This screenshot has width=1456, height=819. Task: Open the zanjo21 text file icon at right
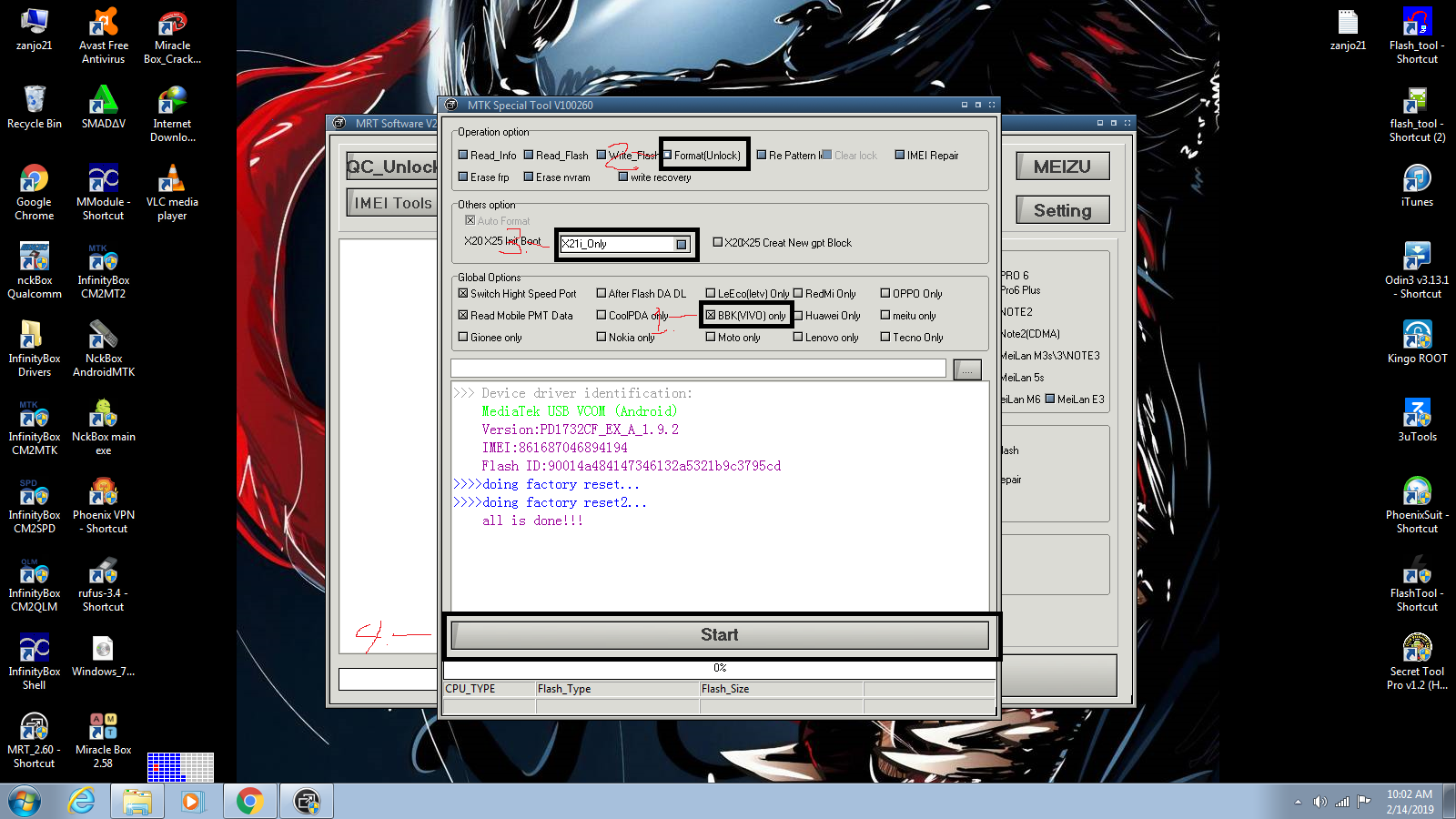(1348, 28)
